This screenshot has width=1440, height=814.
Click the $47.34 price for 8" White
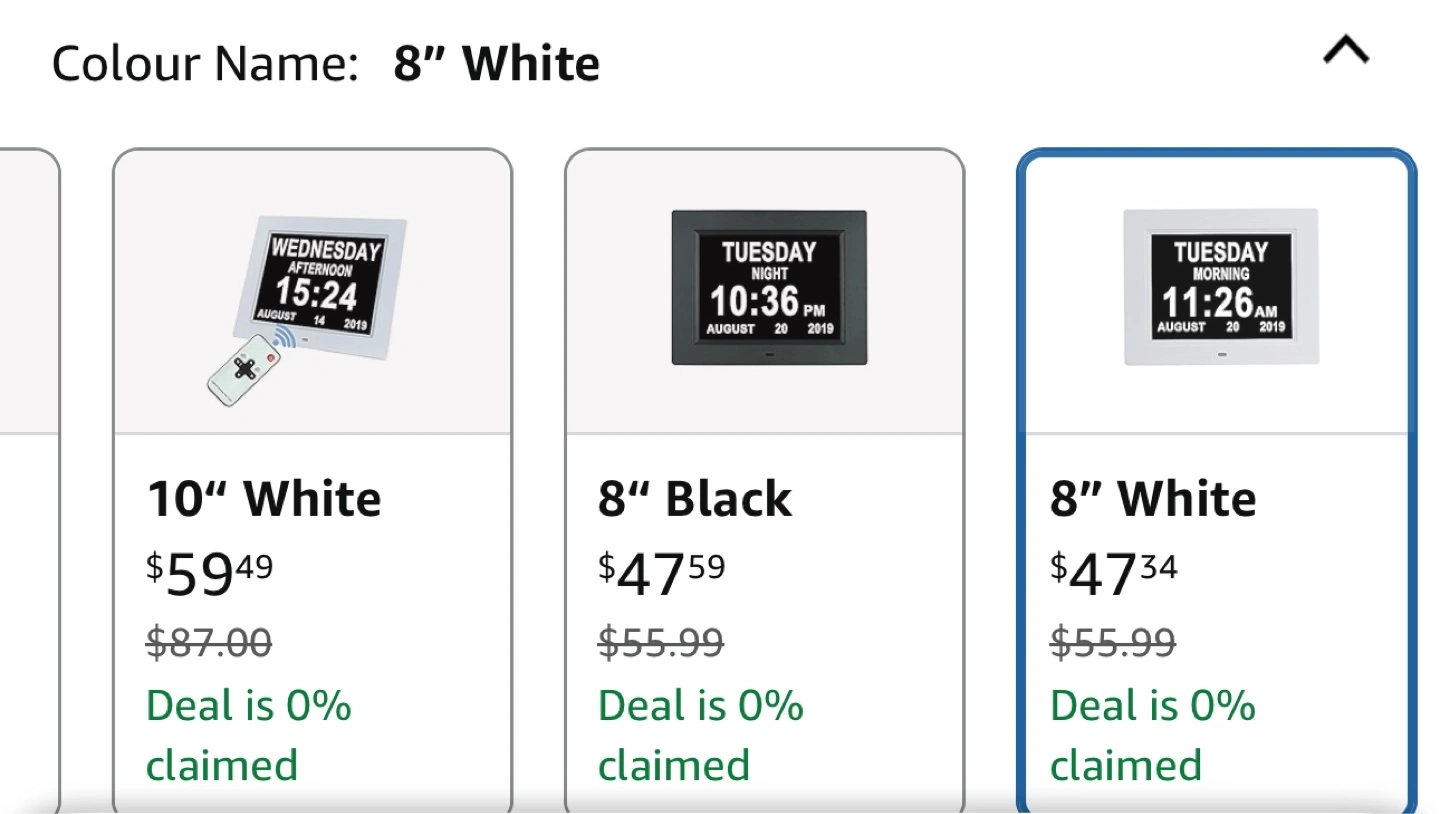(x=1114, y=572)
